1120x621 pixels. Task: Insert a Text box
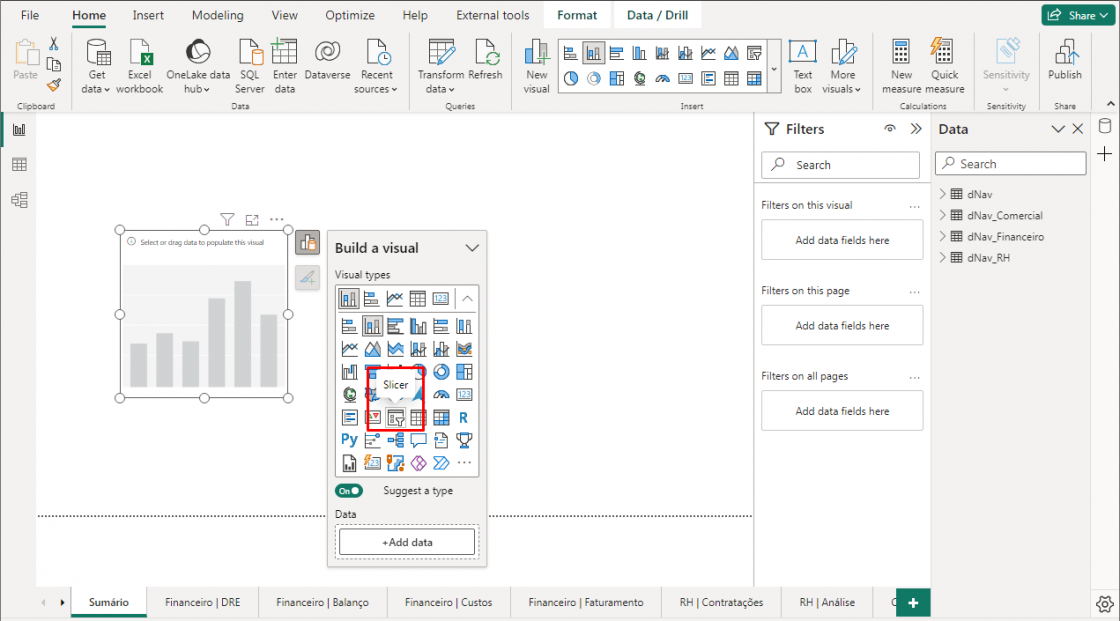click(x=802, y=67)
